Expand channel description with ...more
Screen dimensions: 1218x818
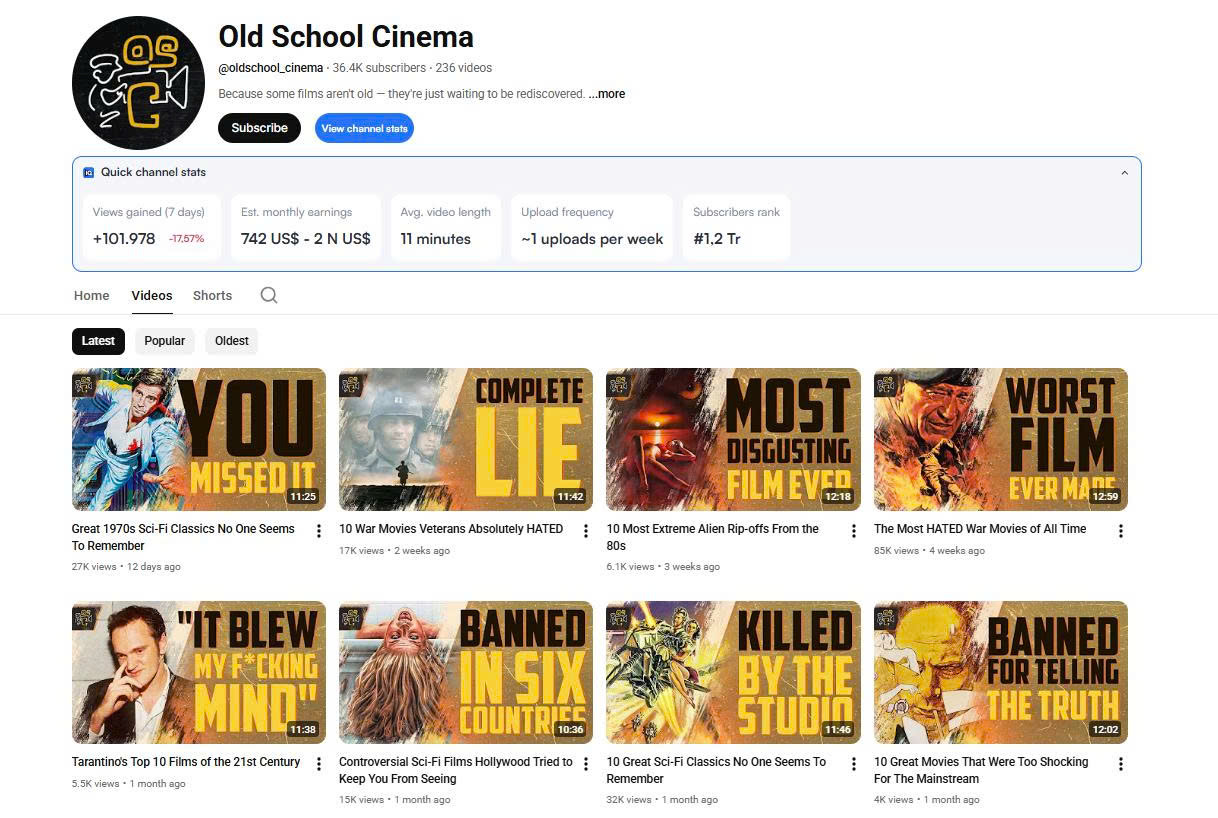[x=607, y=94]
